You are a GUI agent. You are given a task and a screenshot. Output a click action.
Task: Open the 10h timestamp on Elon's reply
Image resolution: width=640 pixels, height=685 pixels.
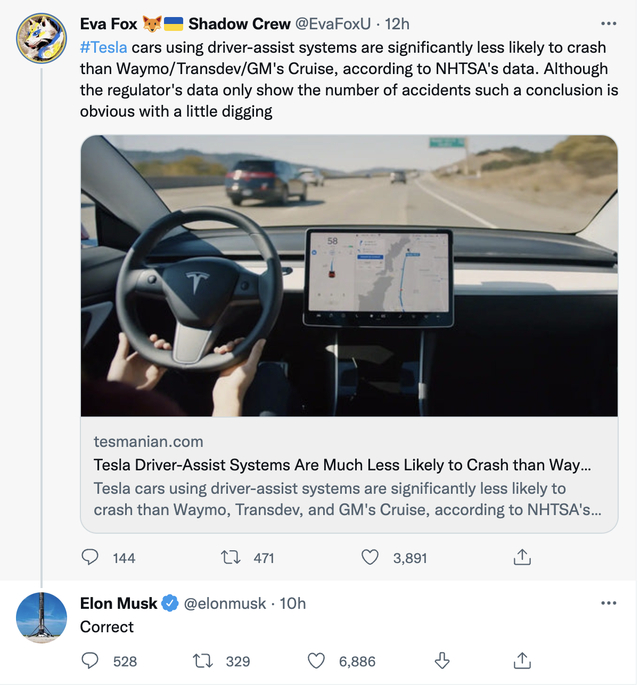point(294,603)
